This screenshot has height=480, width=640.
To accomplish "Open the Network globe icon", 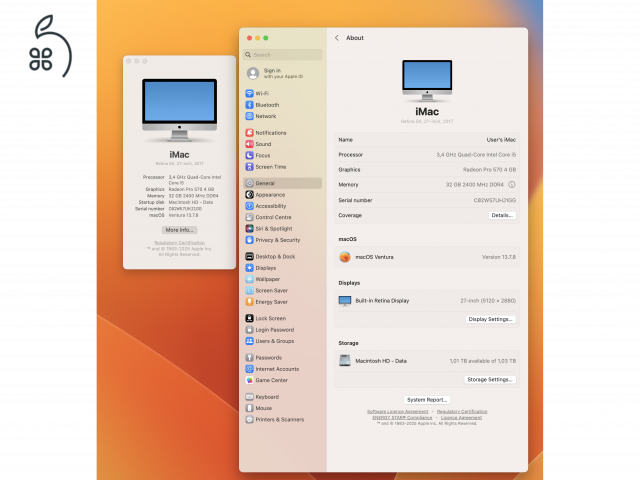I will tap(249, 116).
